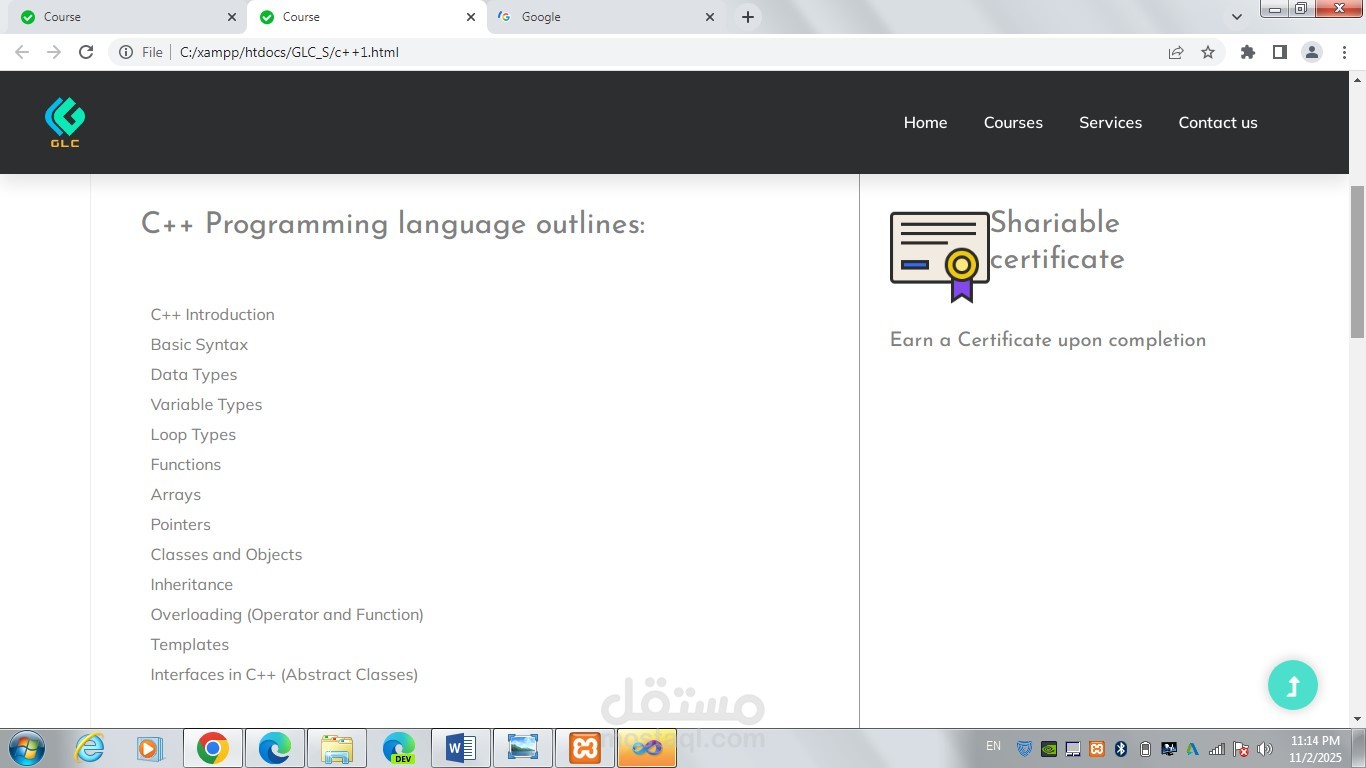This screenshot has width=1366, height=768.
Task: Click the shareable certificate image
Action: [x=939, y=257]
